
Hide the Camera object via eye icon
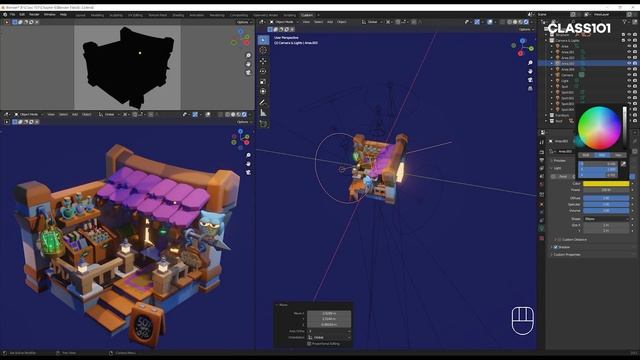click(x=629, y=75)
